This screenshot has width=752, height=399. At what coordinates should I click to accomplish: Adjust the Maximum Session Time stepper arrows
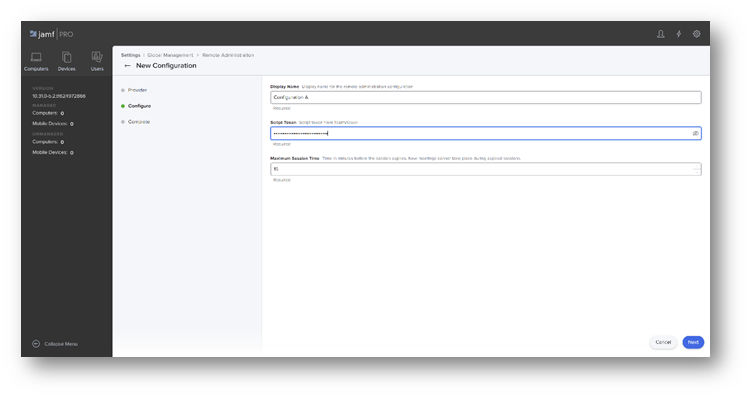[697, 169]
